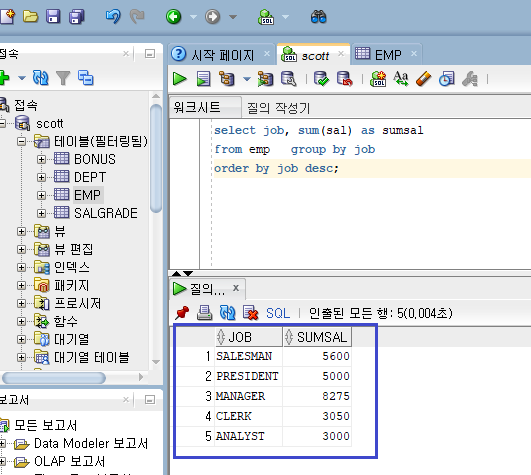Open dropdown next to back arrow

193,17
